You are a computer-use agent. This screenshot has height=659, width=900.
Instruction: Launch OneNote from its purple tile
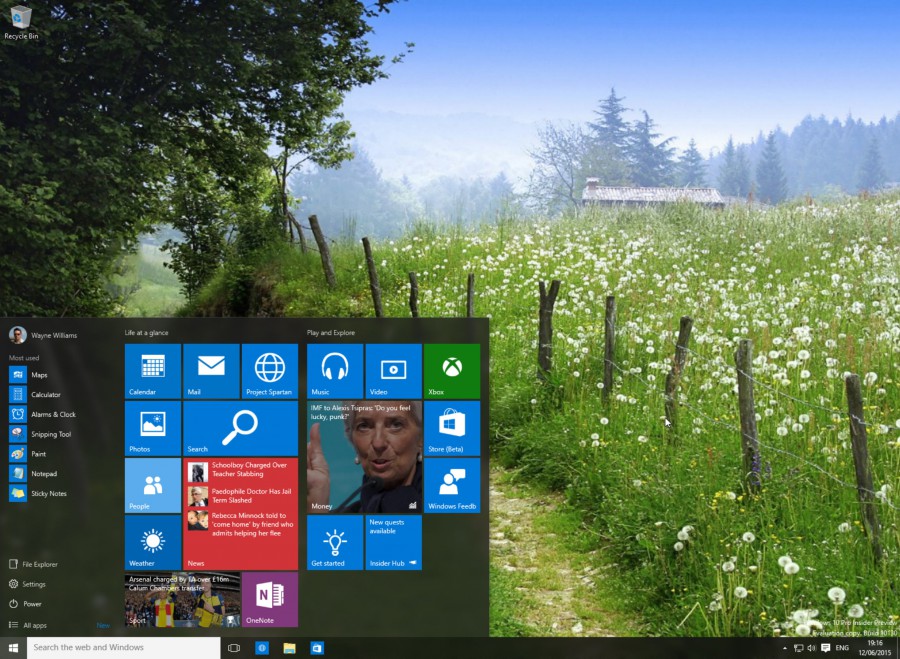tap(269, 600)
